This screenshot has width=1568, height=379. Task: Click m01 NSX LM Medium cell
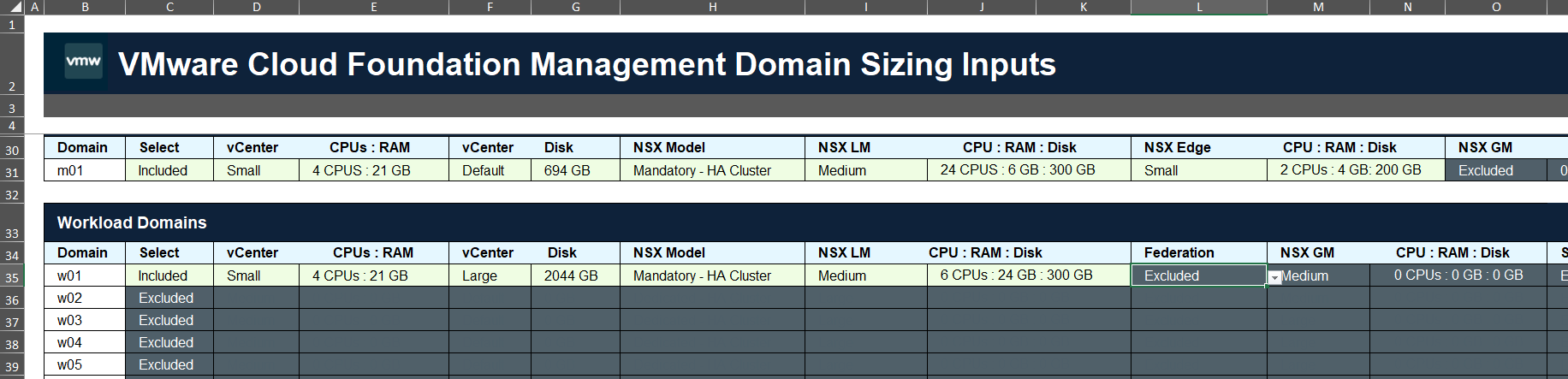pos(866,170)
